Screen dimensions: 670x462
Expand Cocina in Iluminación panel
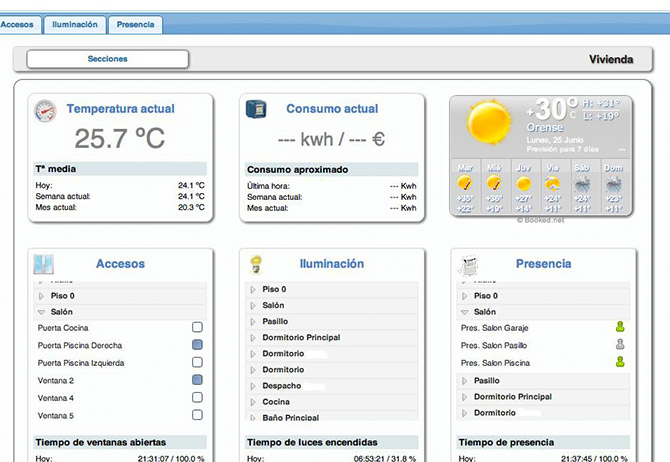pos(253,402)
